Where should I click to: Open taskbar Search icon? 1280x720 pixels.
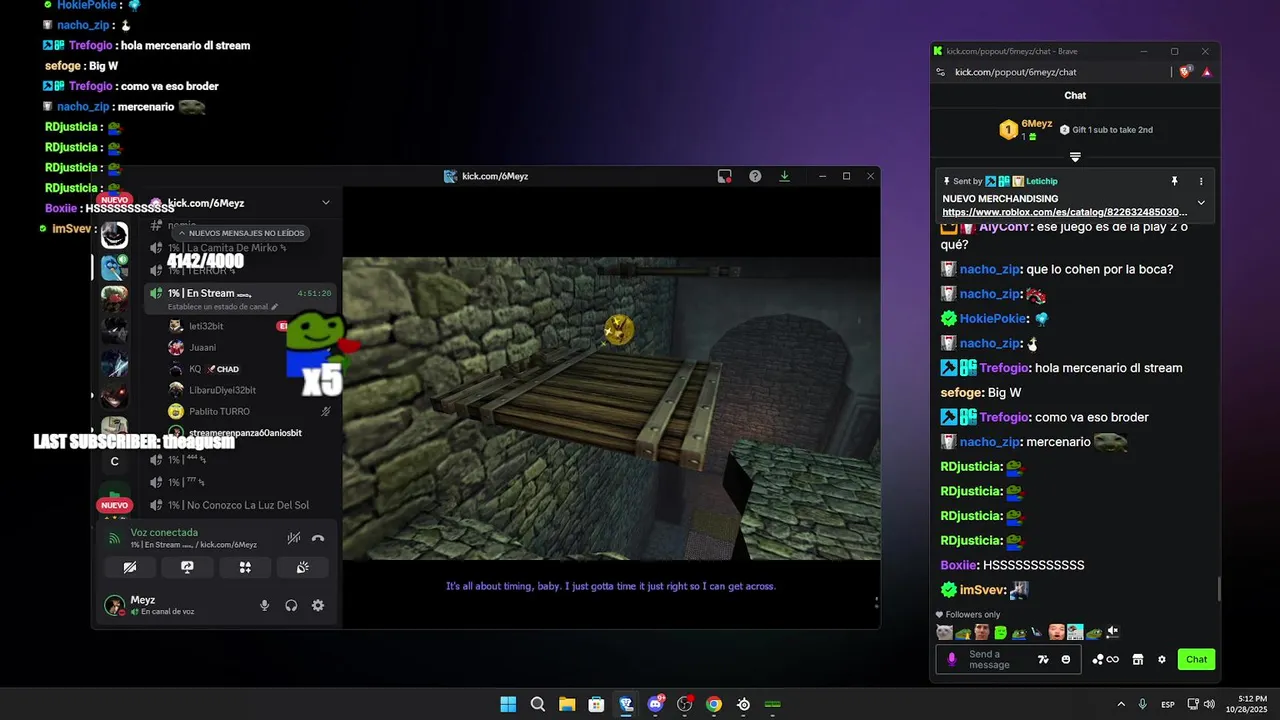coord(538,704)
